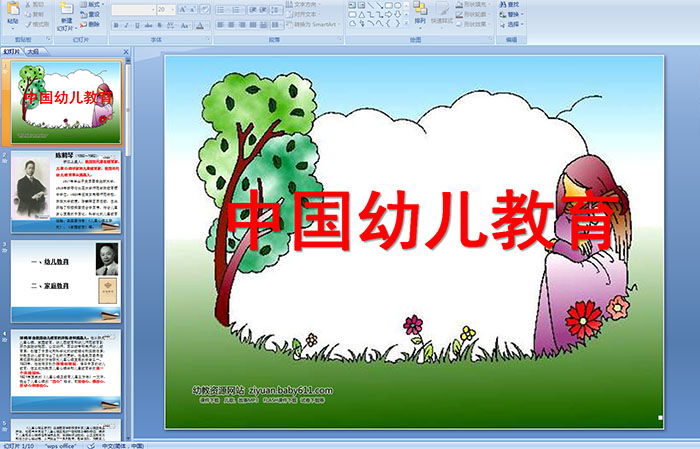
Task: Click the Find (查找) button
Action: coord(509,4)
